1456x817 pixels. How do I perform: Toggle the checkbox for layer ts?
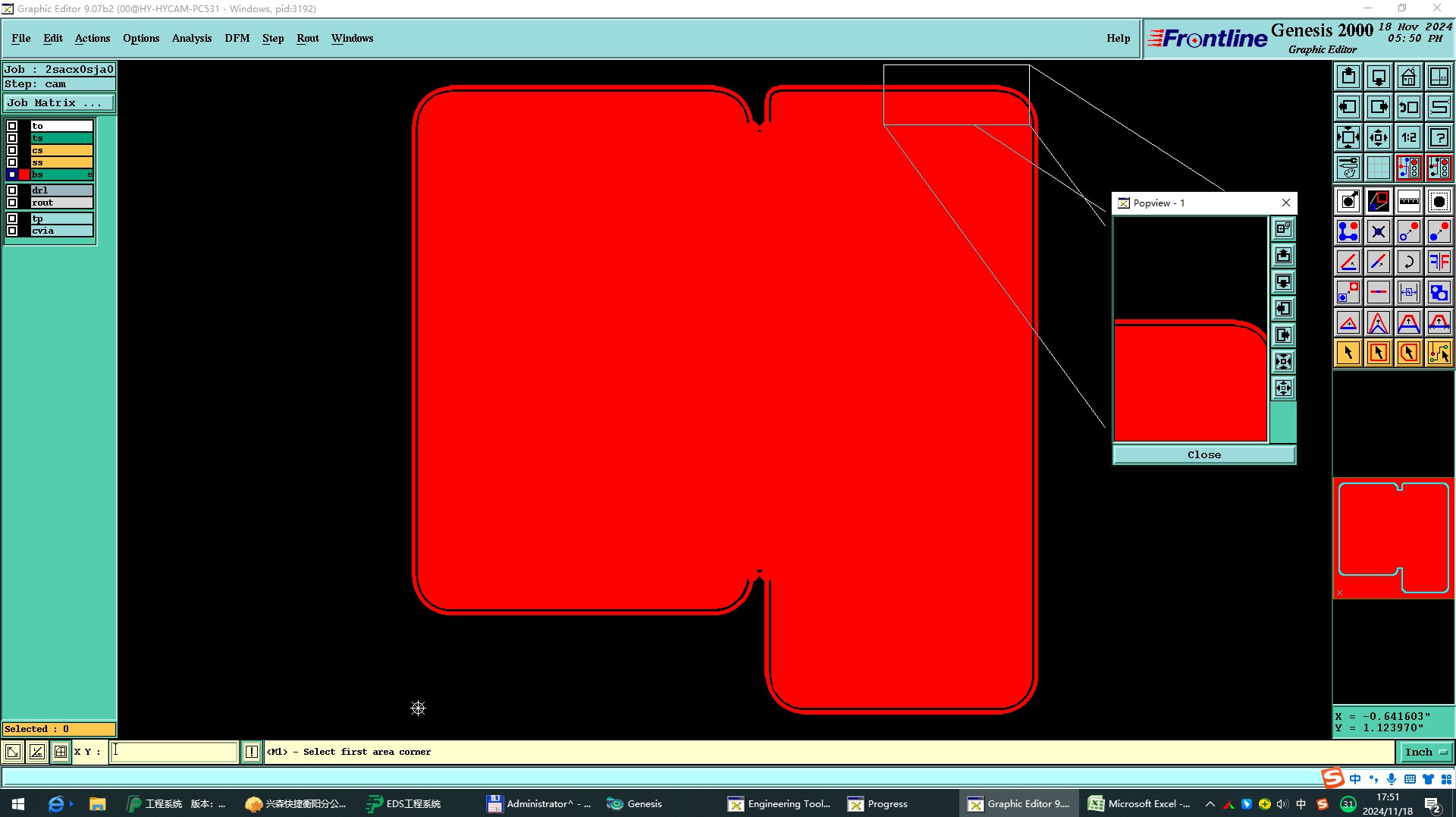coord(12,138)
